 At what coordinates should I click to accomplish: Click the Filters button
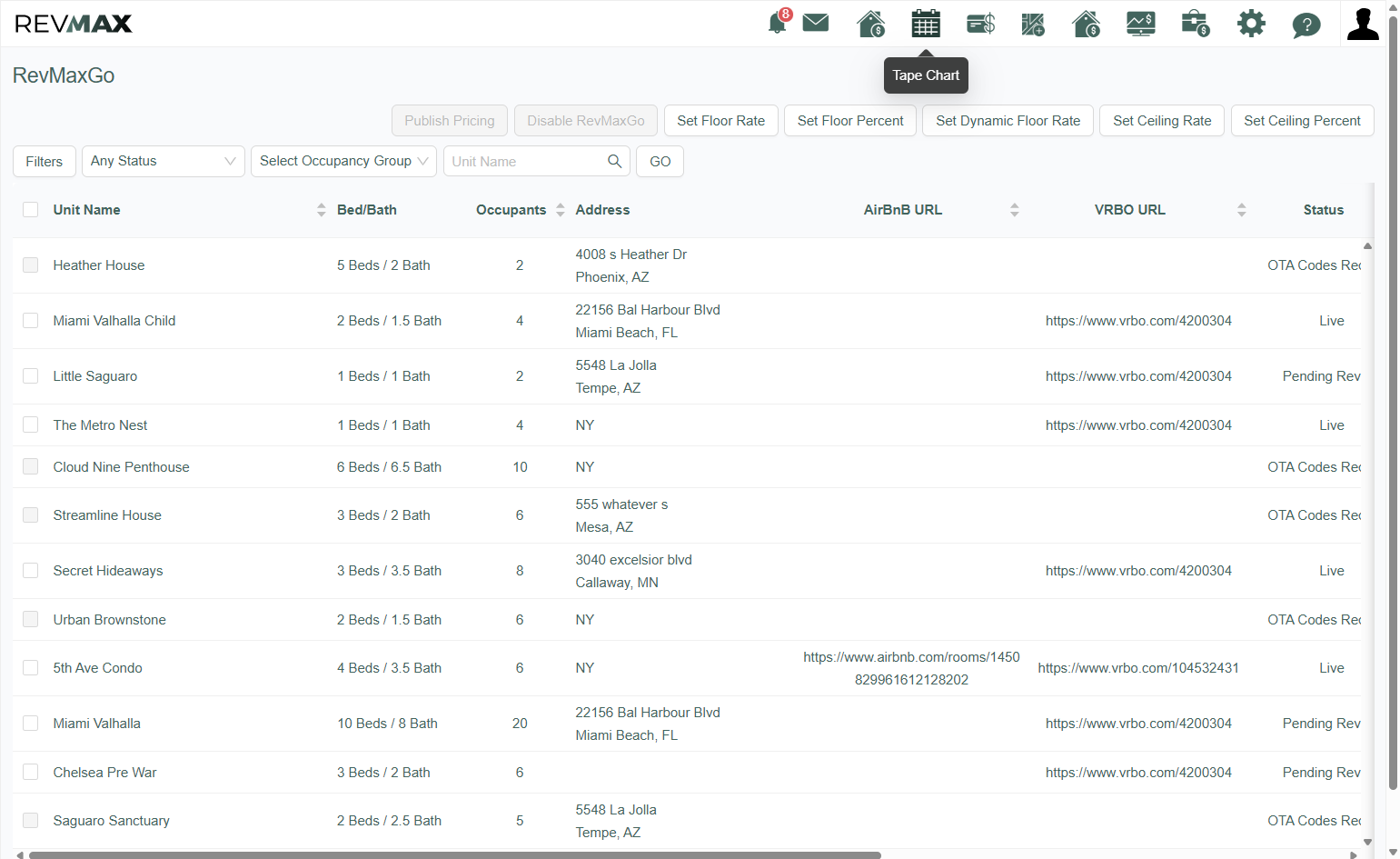coord(45,161)
